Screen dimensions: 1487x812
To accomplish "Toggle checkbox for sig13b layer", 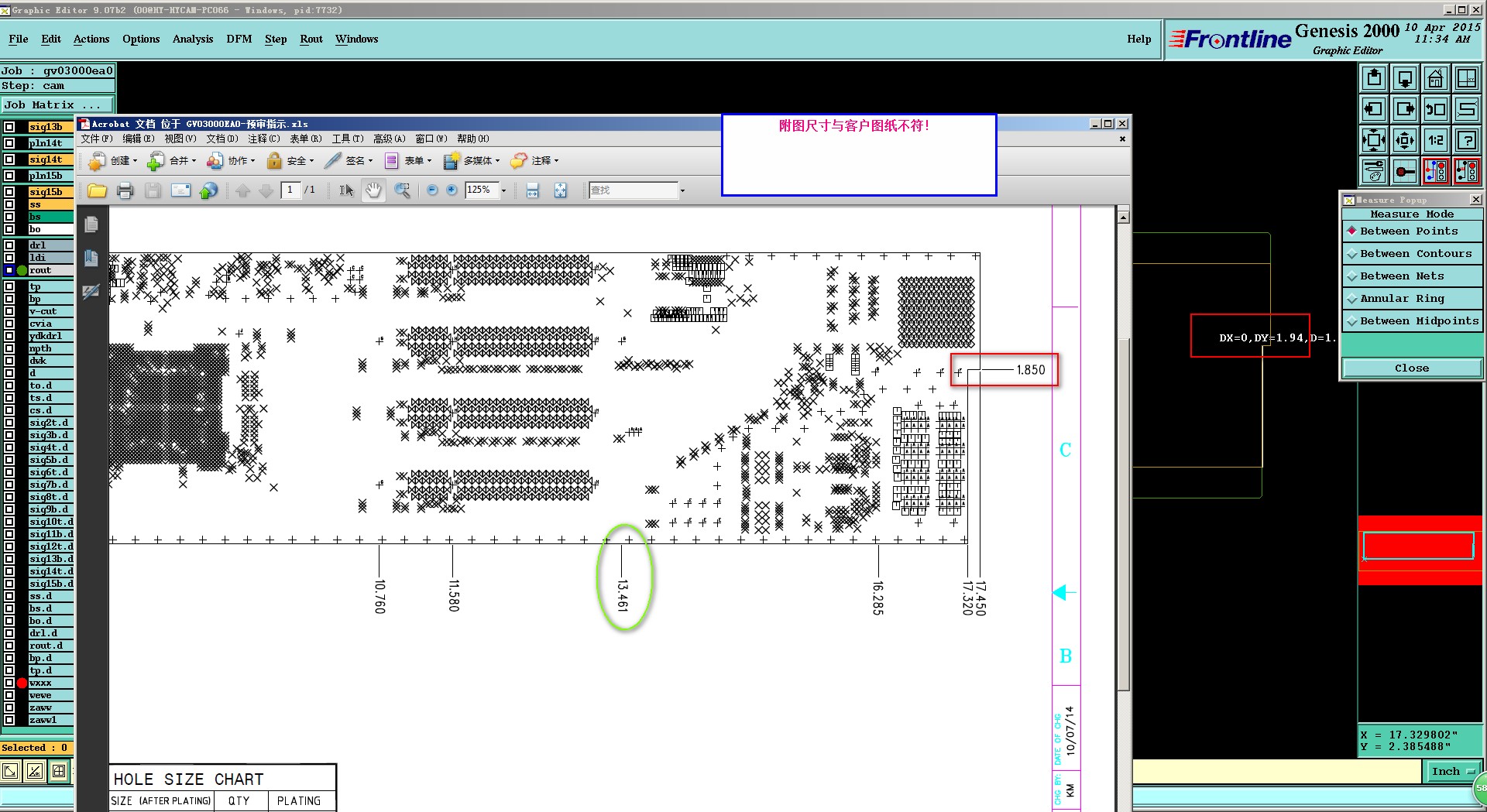I will 9,127.
